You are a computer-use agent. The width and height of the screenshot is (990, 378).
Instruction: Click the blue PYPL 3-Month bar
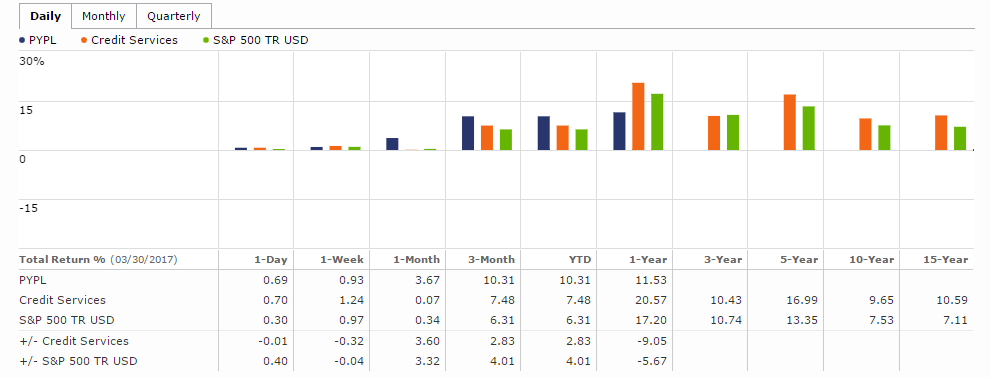[468, 133]
